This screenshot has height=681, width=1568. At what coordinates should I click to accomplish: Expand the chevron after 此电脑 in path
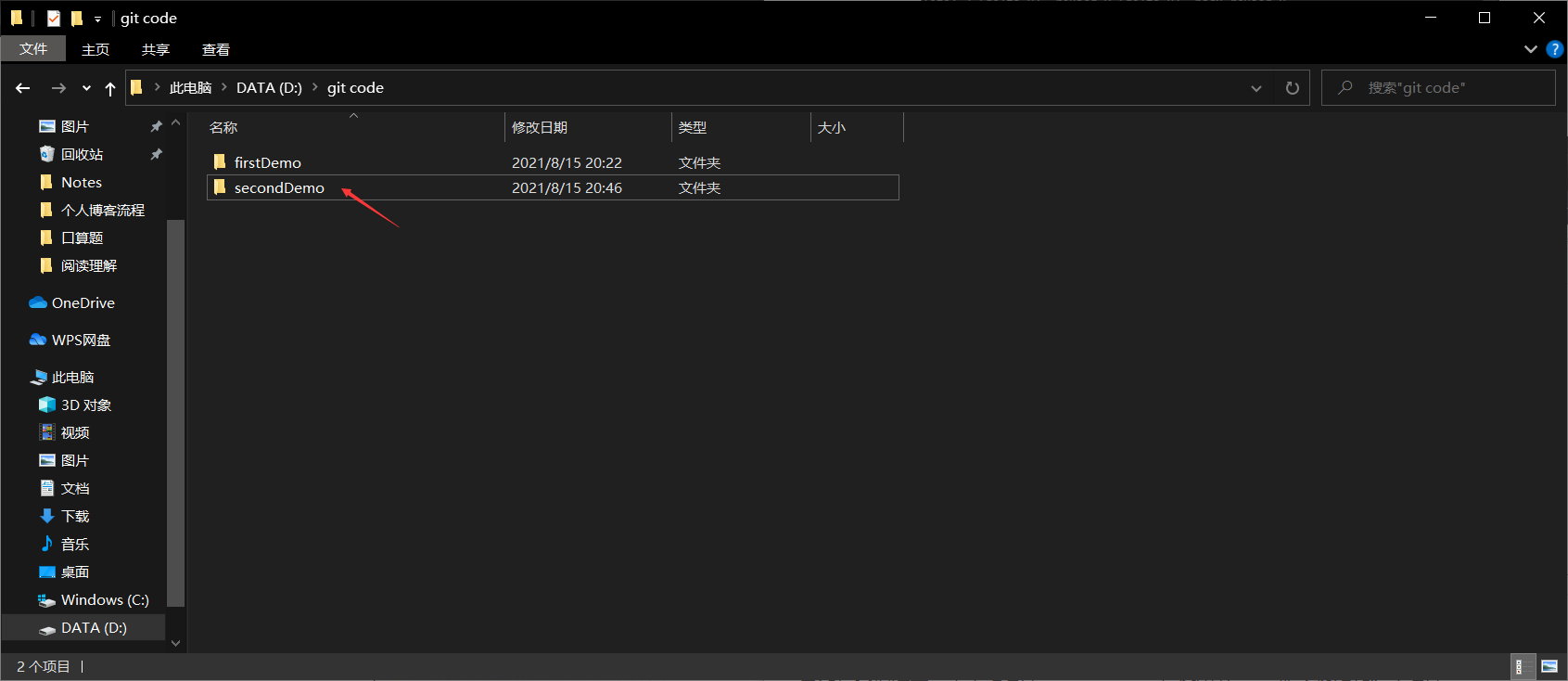(x=223, y=87)
